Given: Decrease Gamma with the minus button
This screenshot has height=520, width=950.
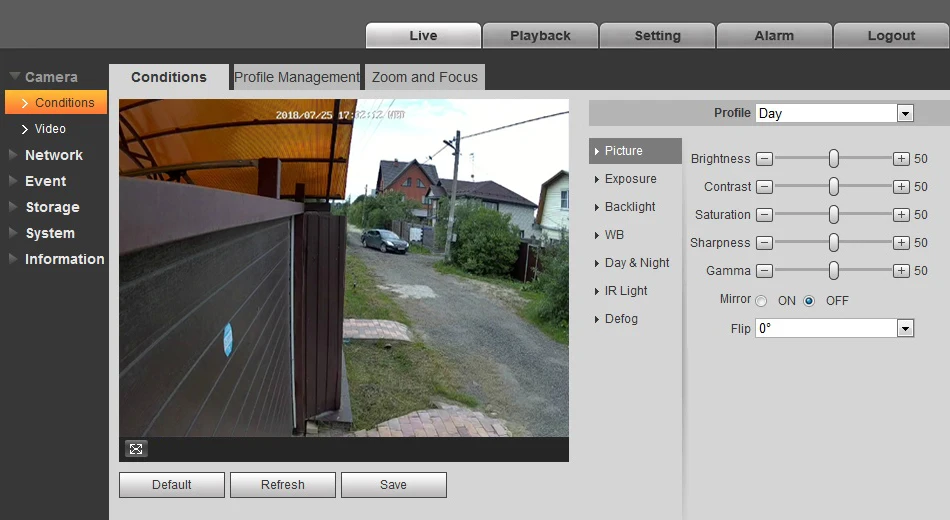Looking at the screenshot, I should (765, 270).
